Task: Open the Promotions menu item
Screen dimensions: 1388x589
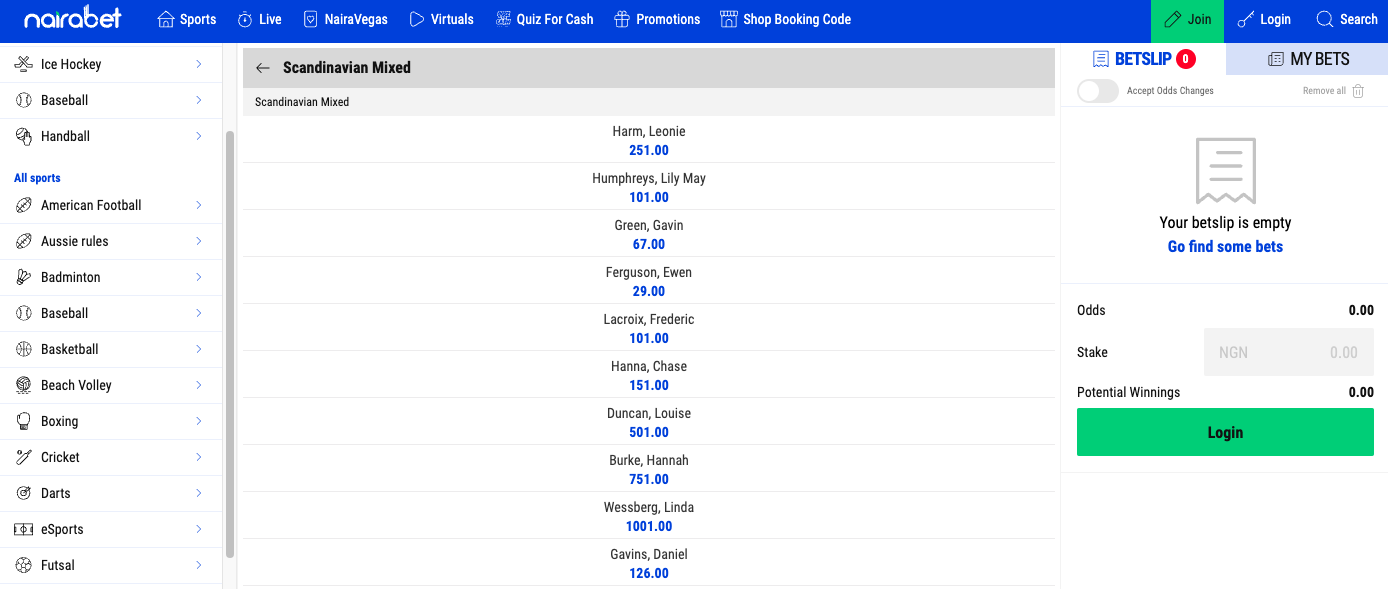Action: pyautogui.click(x=657, y=19)
